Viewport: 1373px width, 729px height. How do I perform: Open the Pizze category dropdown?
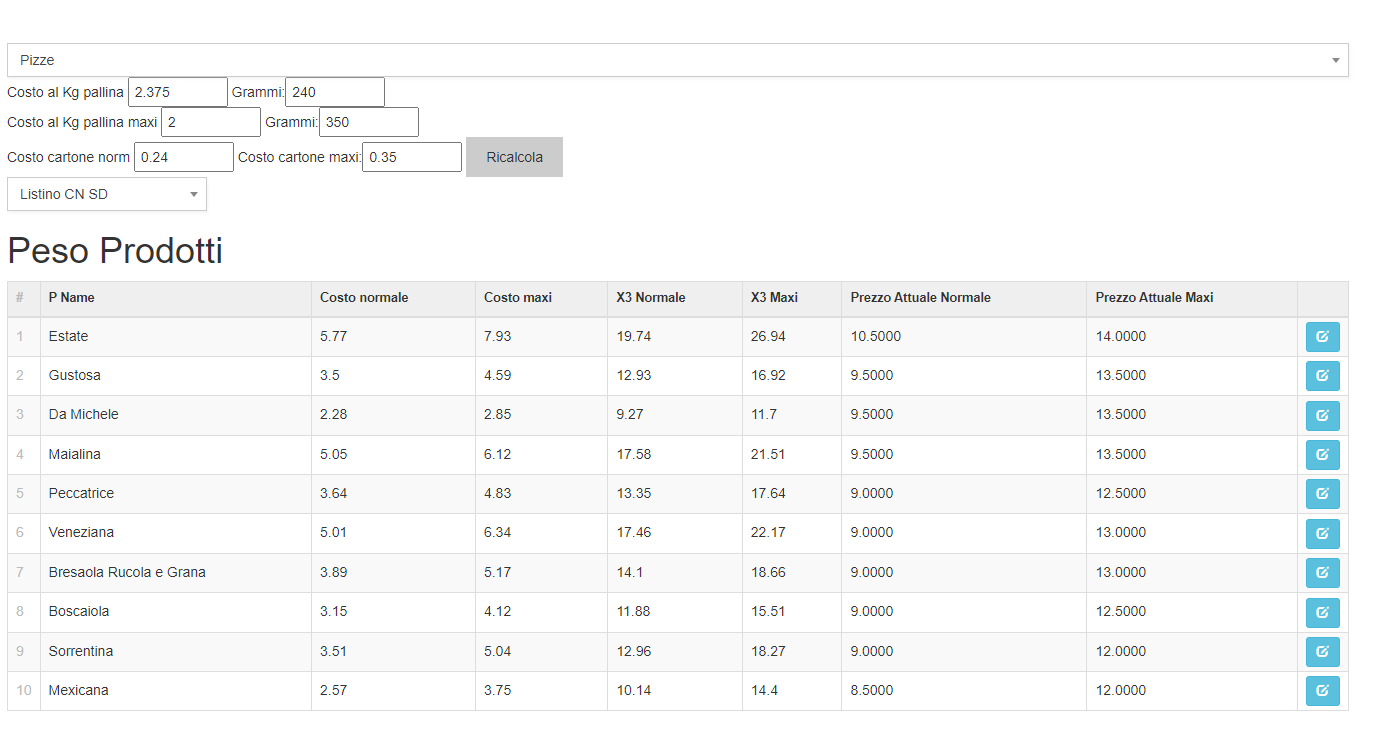[677, 60]
